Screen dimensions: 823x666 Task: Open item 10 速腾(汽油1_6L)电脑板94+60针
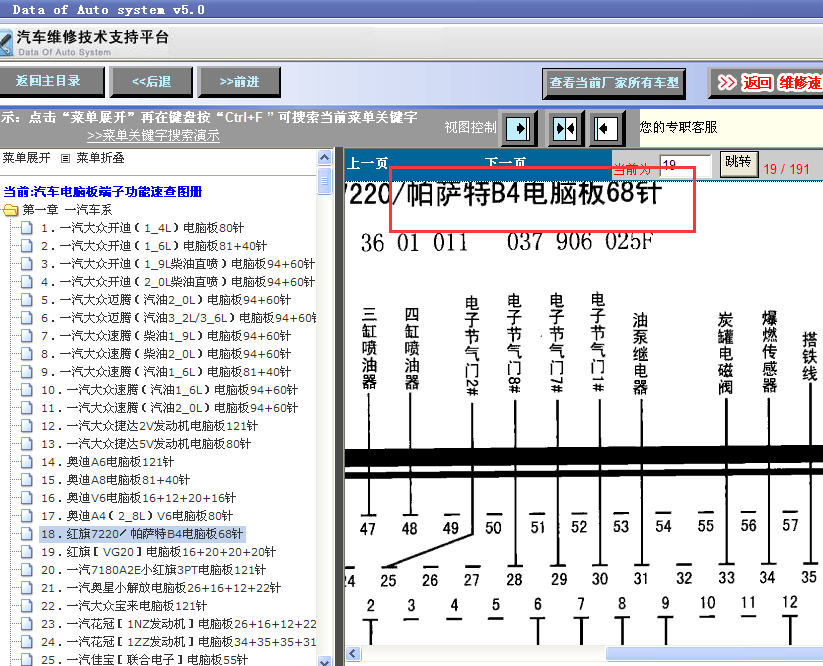coord(170,390)
